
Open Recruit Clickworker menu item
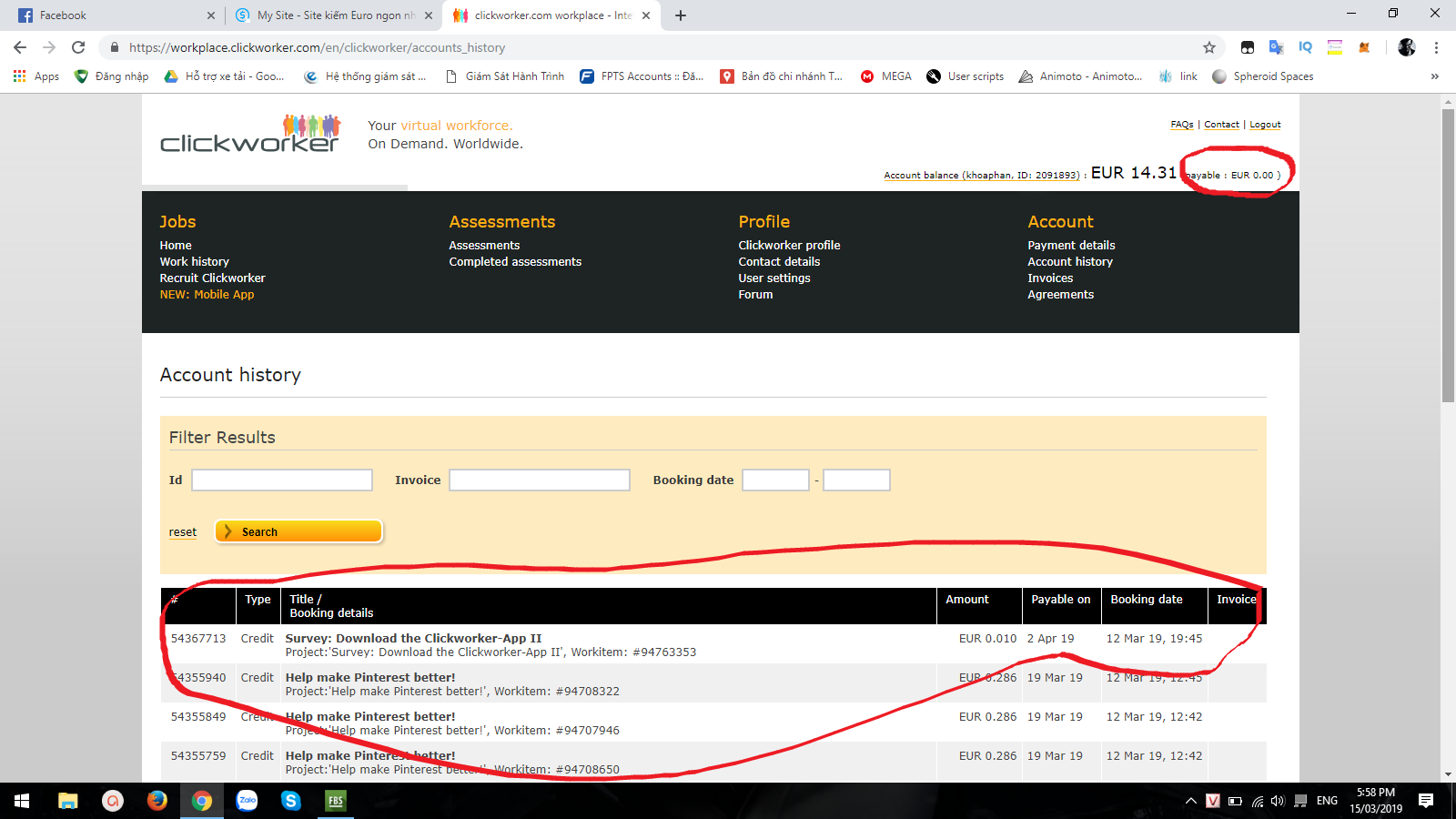point(213,278)
